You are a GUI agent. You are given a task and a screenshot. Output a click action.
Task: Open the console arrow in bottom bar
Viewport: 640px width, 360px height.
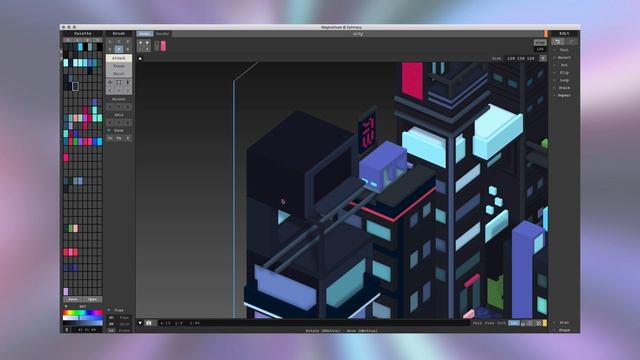coord(140,323)
